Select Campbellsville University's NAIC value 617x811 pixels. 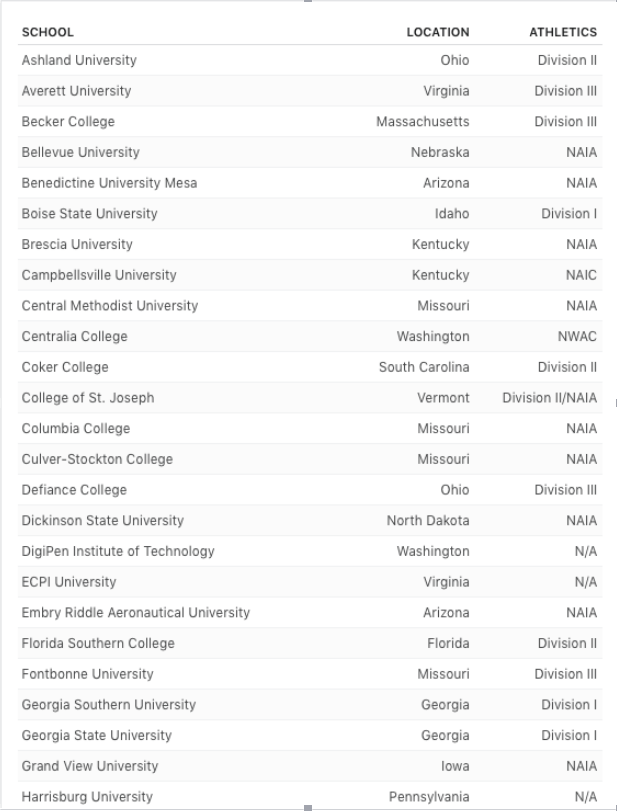pyautogui.click(x=581, y=275)
